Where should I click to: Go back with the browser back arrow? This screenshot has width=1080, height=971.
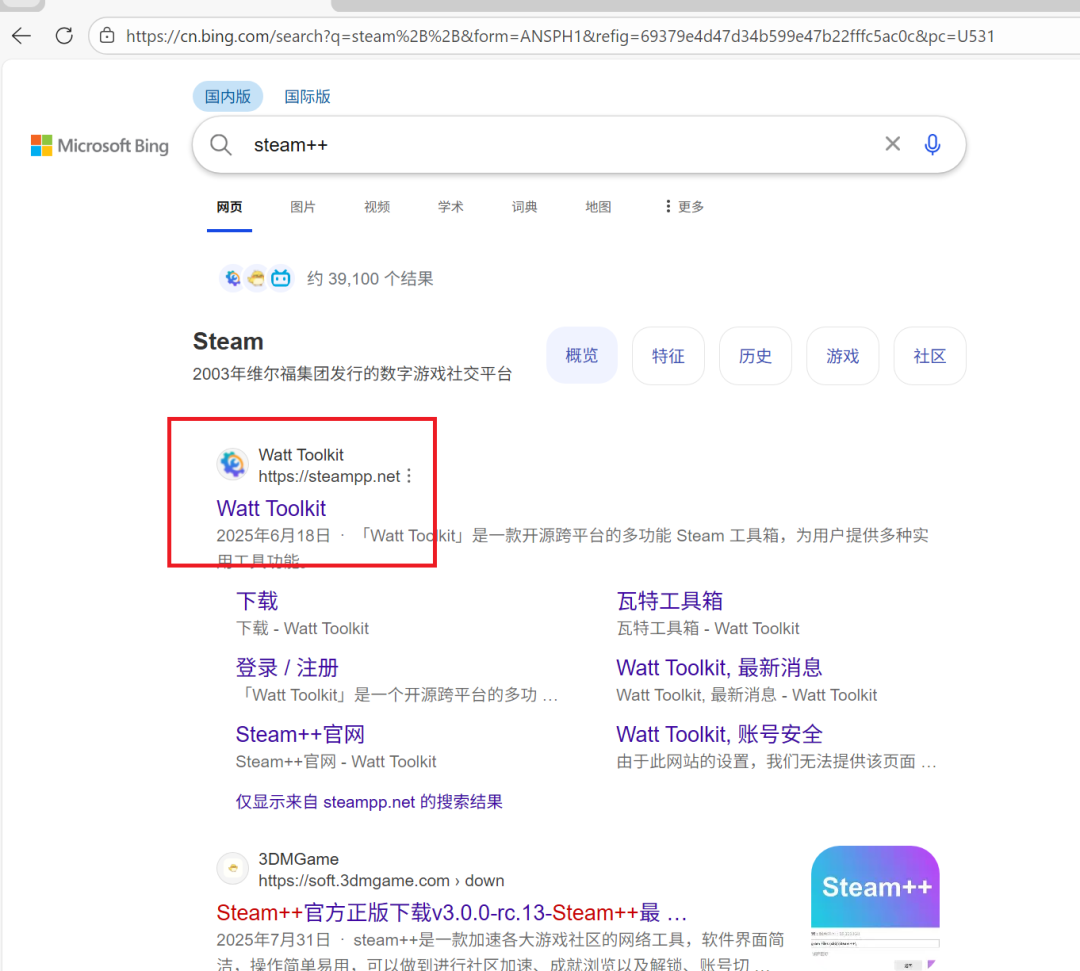pos(21,36)
